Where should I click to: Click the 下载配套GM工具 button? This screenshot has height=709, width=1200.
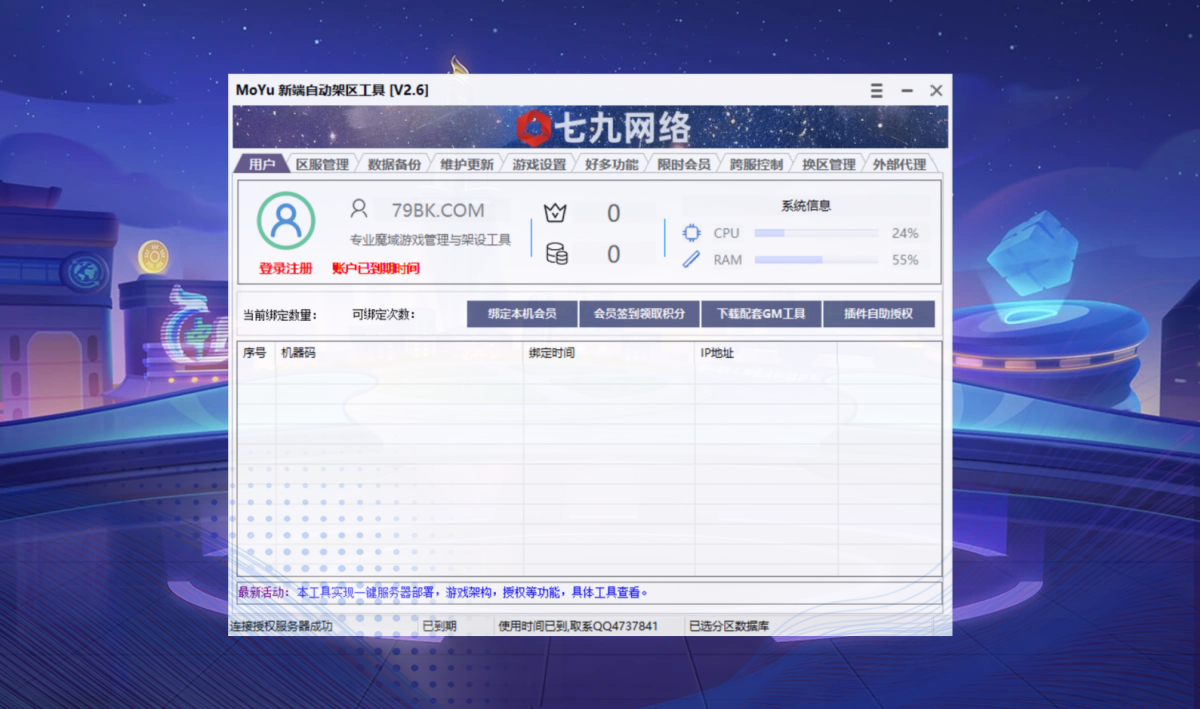(762, 313)
